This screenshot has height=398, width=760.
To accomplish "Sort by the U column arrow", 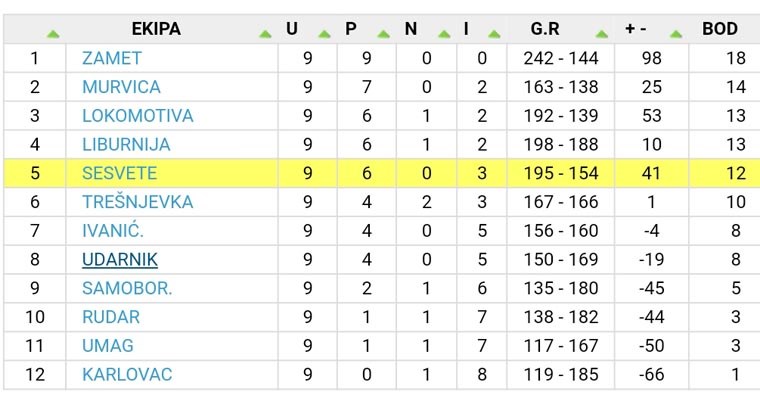I will click(324, 34).
